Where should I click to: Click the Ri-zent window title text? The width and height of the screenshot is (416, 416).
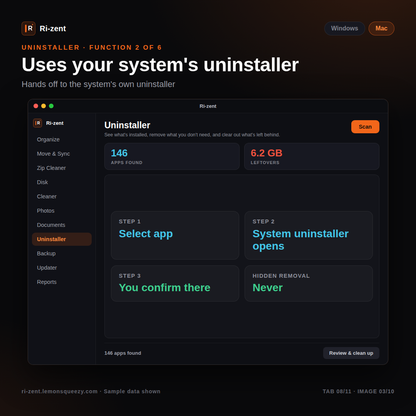[208, 106]
